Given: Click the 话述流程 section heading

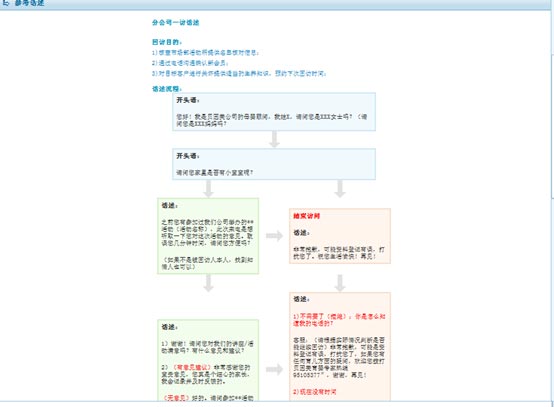Looking at the screenshot, I should click(x=167, y=89).
